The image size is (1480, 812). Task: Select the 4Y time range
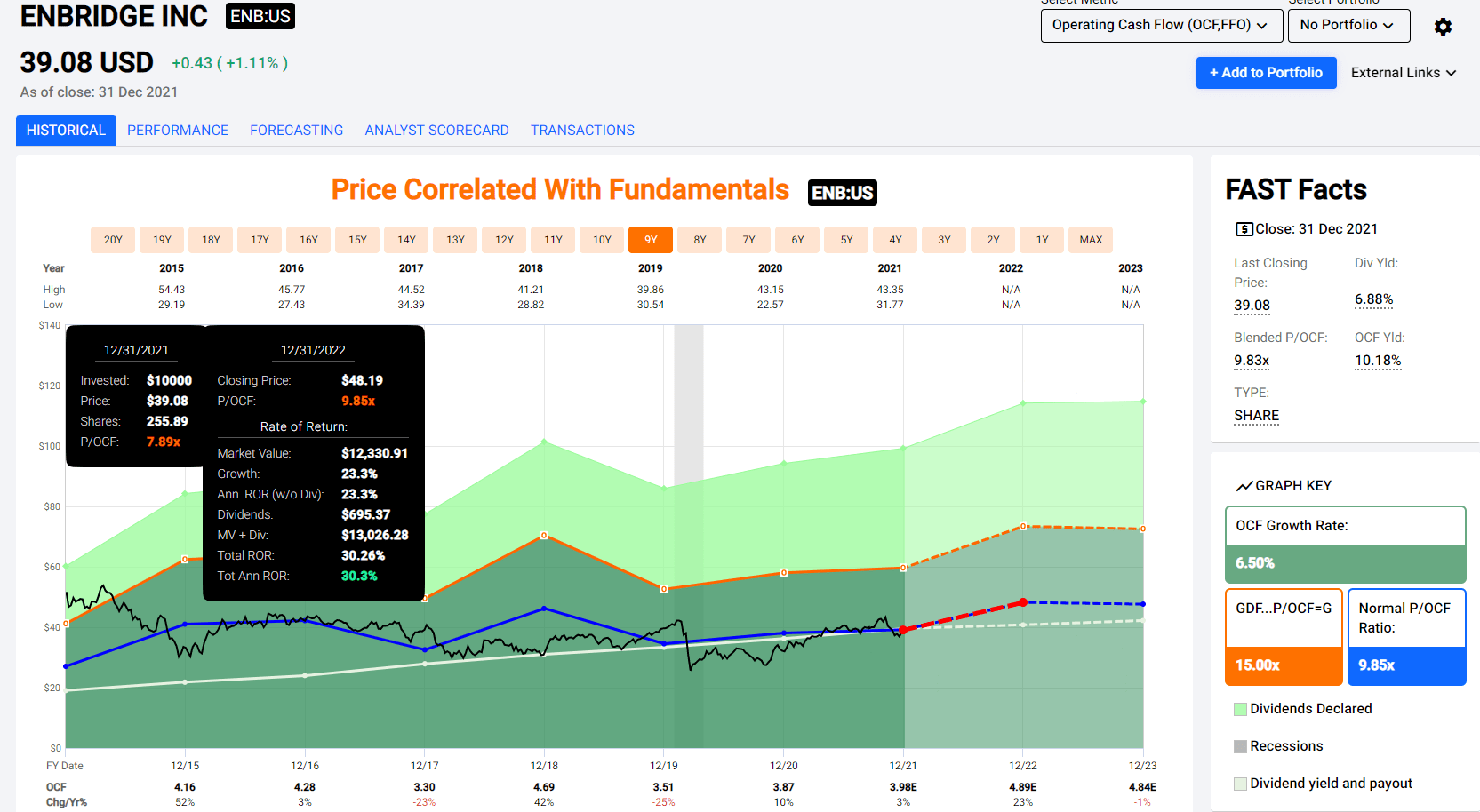tap(895, 240)
